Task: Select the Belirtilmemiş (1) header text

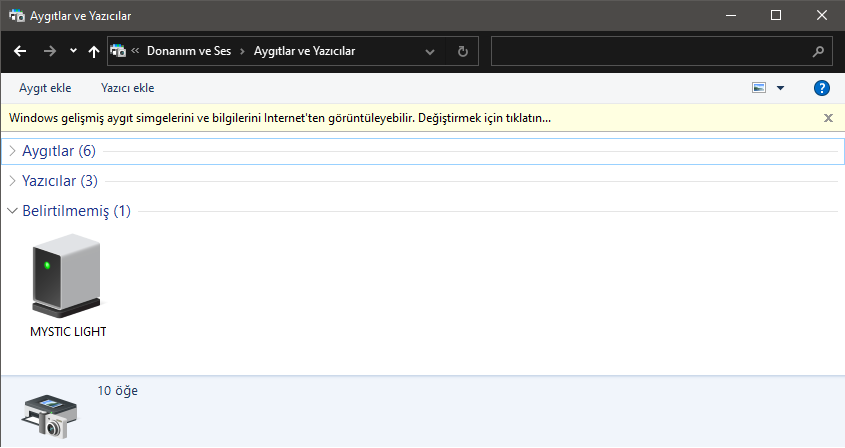Action: click(x=77, y=211)
